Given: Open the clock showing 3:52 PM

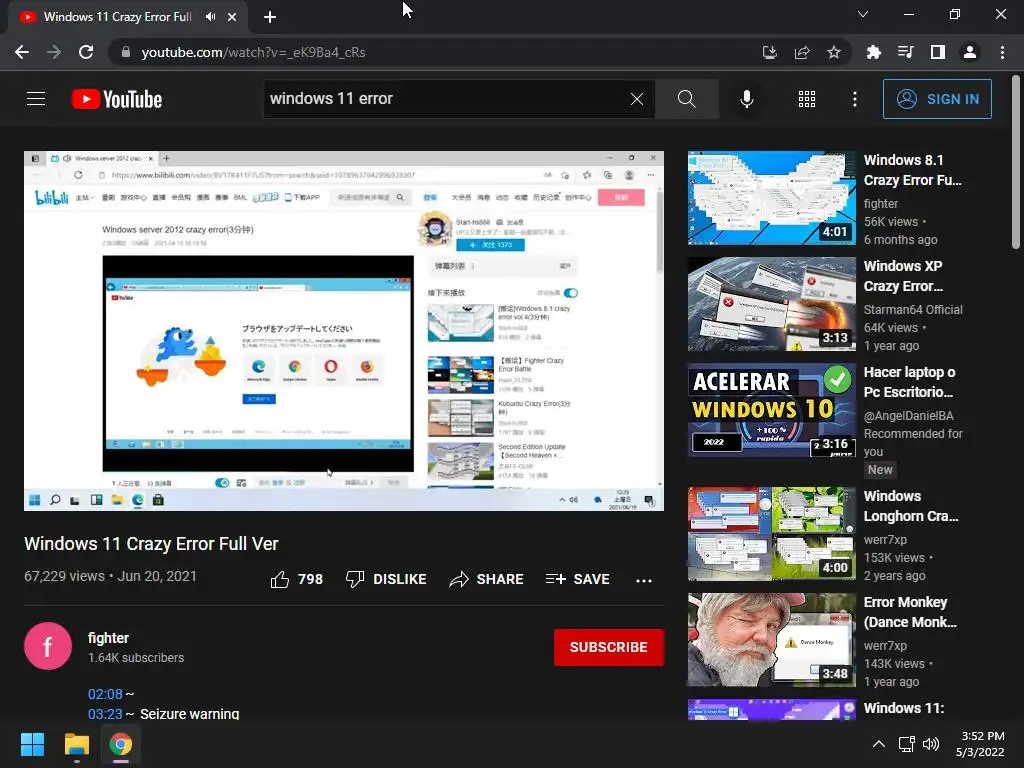Looking at the screenshot, I should coord(980,744).
